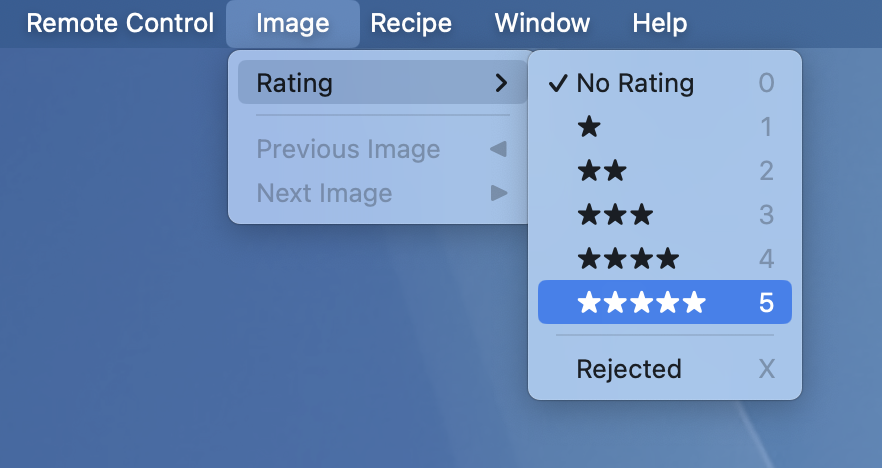This screenshot has width=882, height=468.
Task: Go to Next Image
Action: tap(324, 193)
